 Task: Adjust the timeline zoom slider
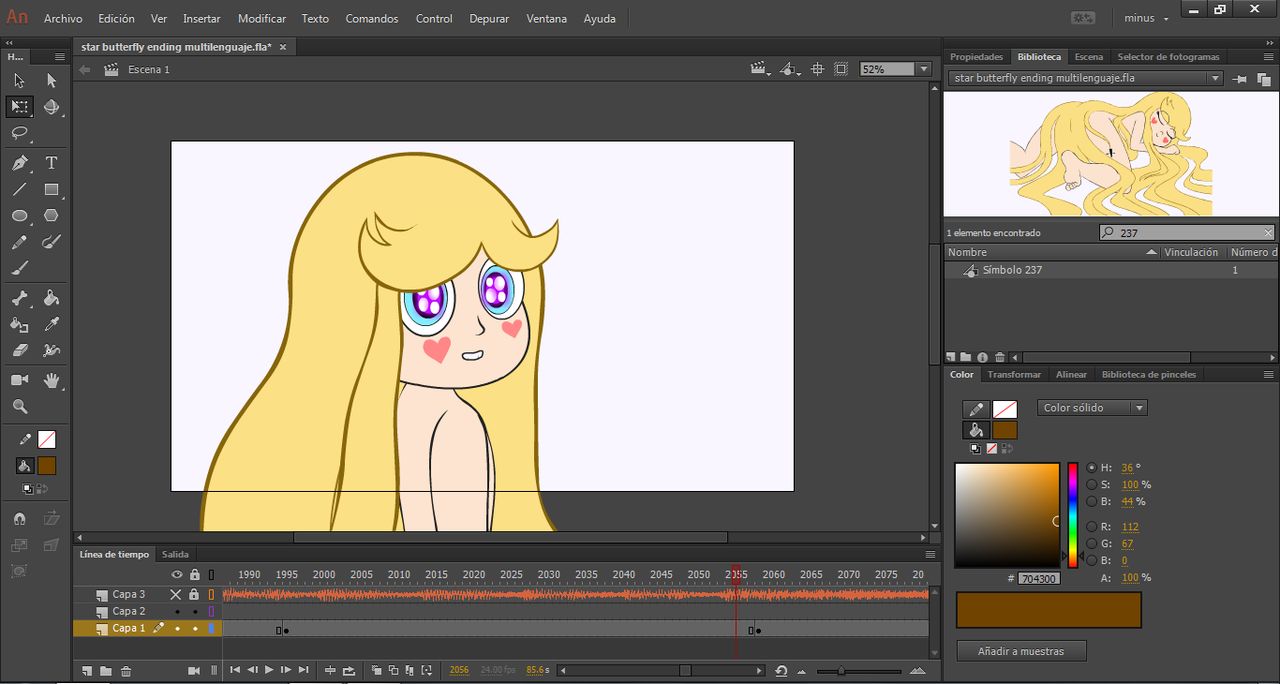coord(839,671)
